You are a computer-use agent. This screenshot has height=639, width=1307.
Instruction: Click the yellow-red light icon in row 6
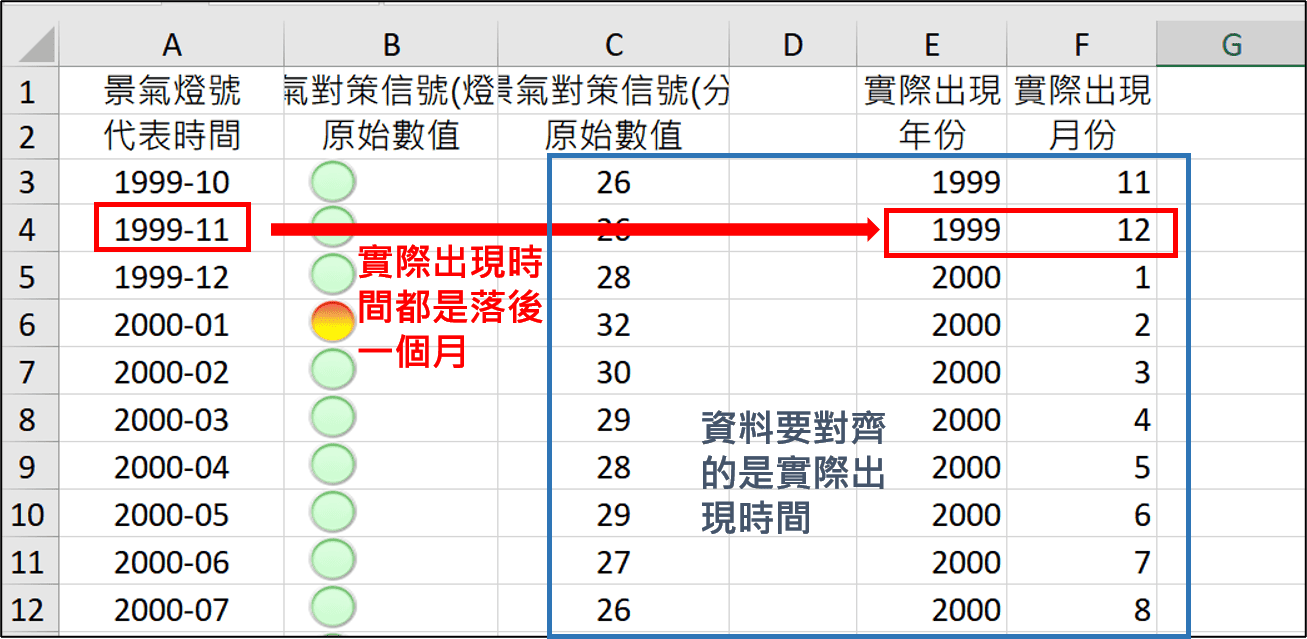(x=333, y=324)
